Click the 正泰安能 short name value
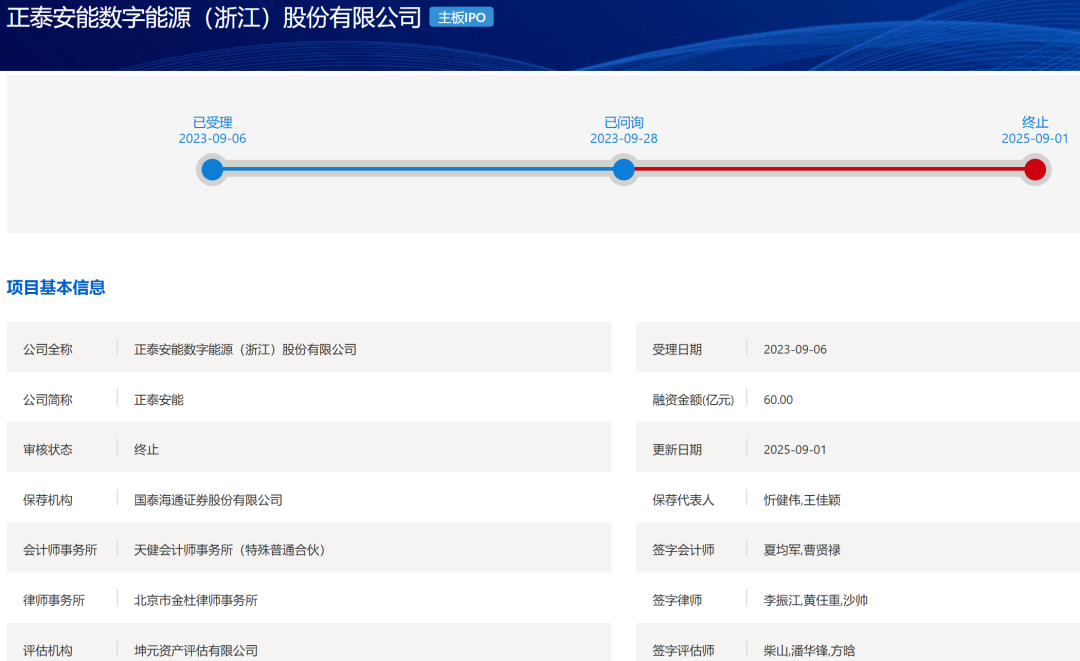Viewport: 1080px width, 661px height. (158, 399)
